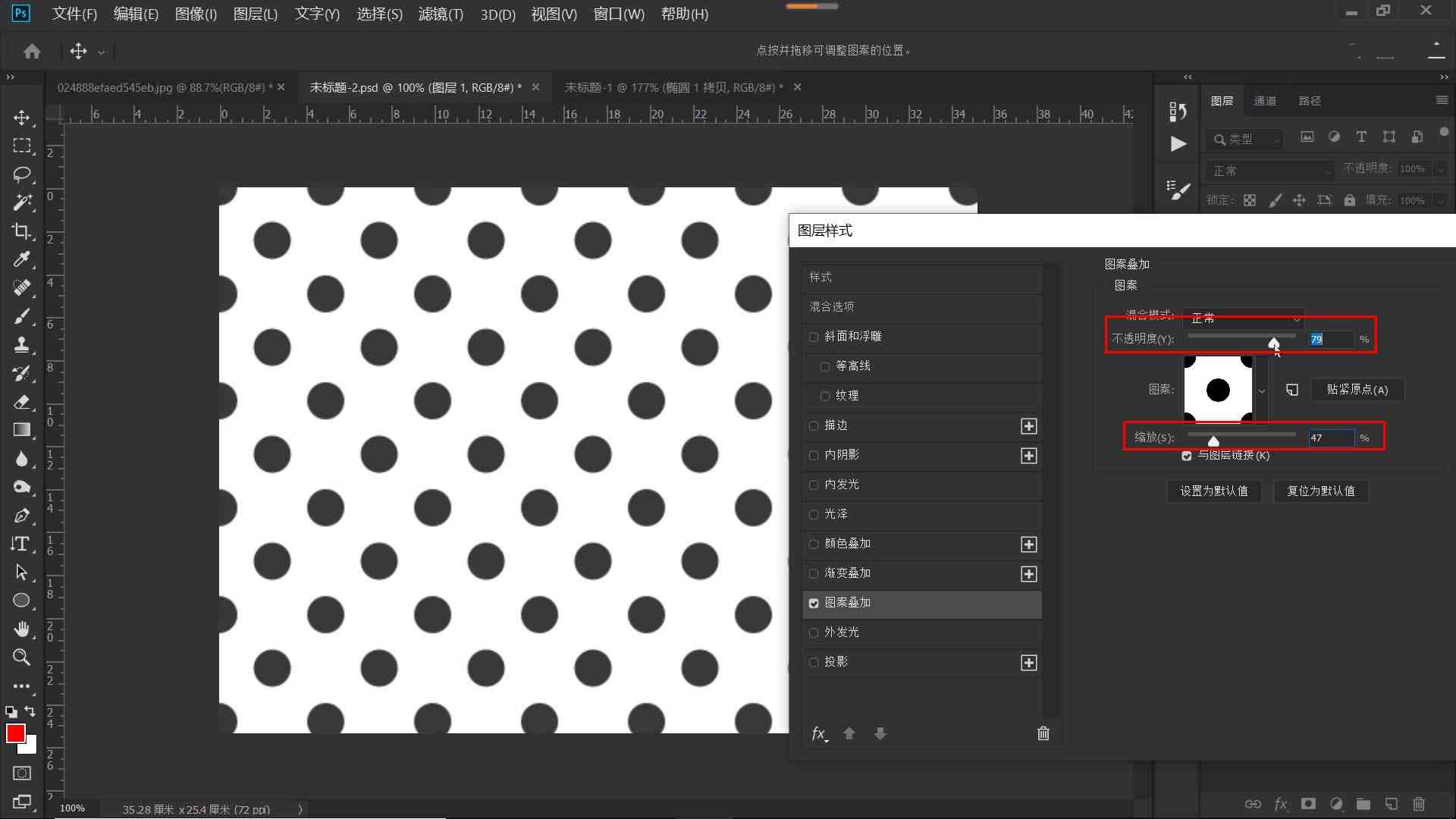Image resolution: width=1456 pixels, height=819 pixels.
Task: Enable 内阴影 checkbox
Action: (814, 455)
